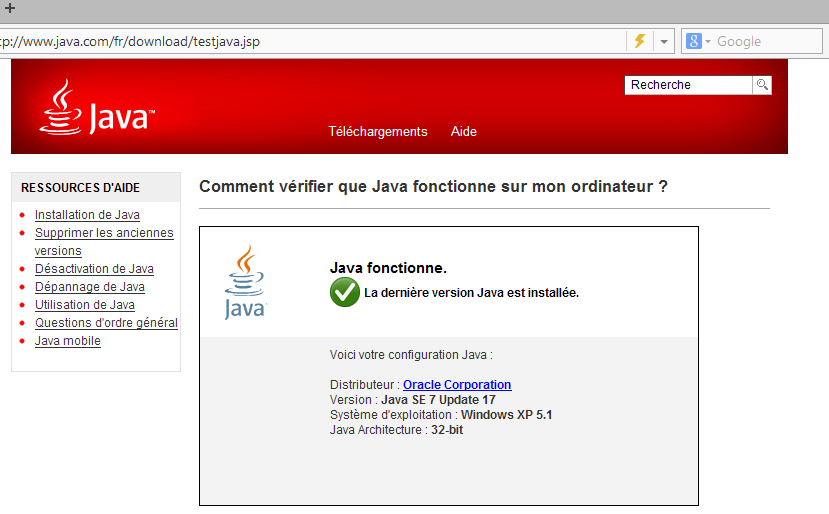Click the 32-bit architecture value
The height and width of the screenshot is (514, 829).
pyautogui.click(x=447, y=430)
